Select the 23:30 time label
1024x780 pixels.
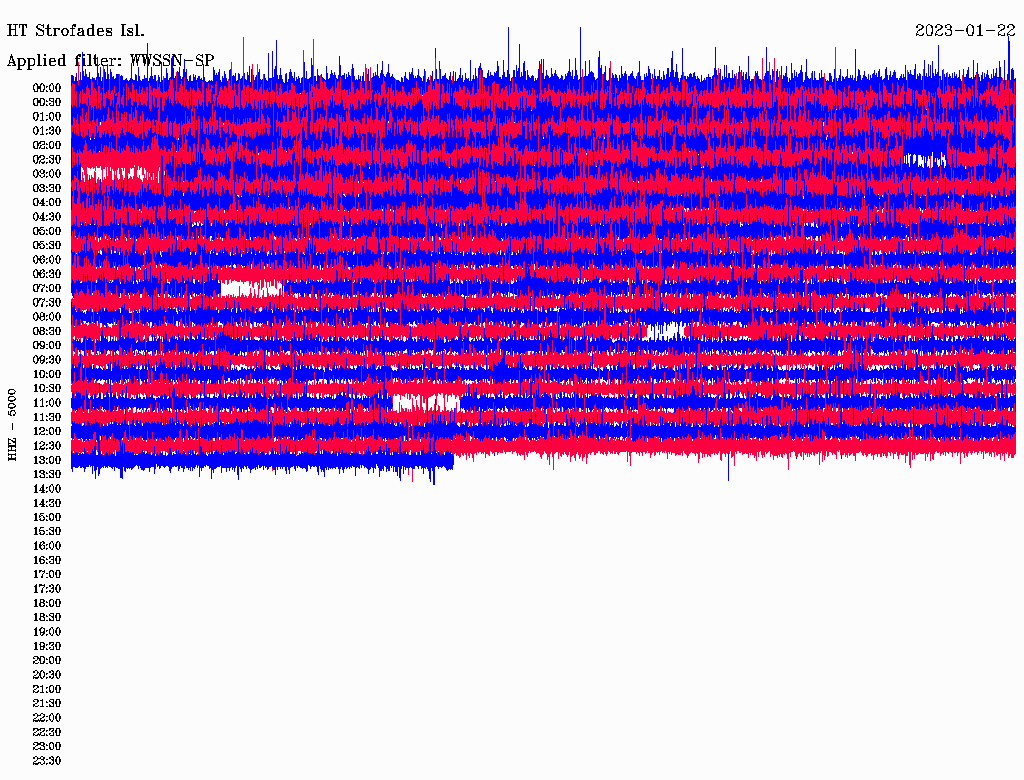pyautogui.click(x=47, y=760)
